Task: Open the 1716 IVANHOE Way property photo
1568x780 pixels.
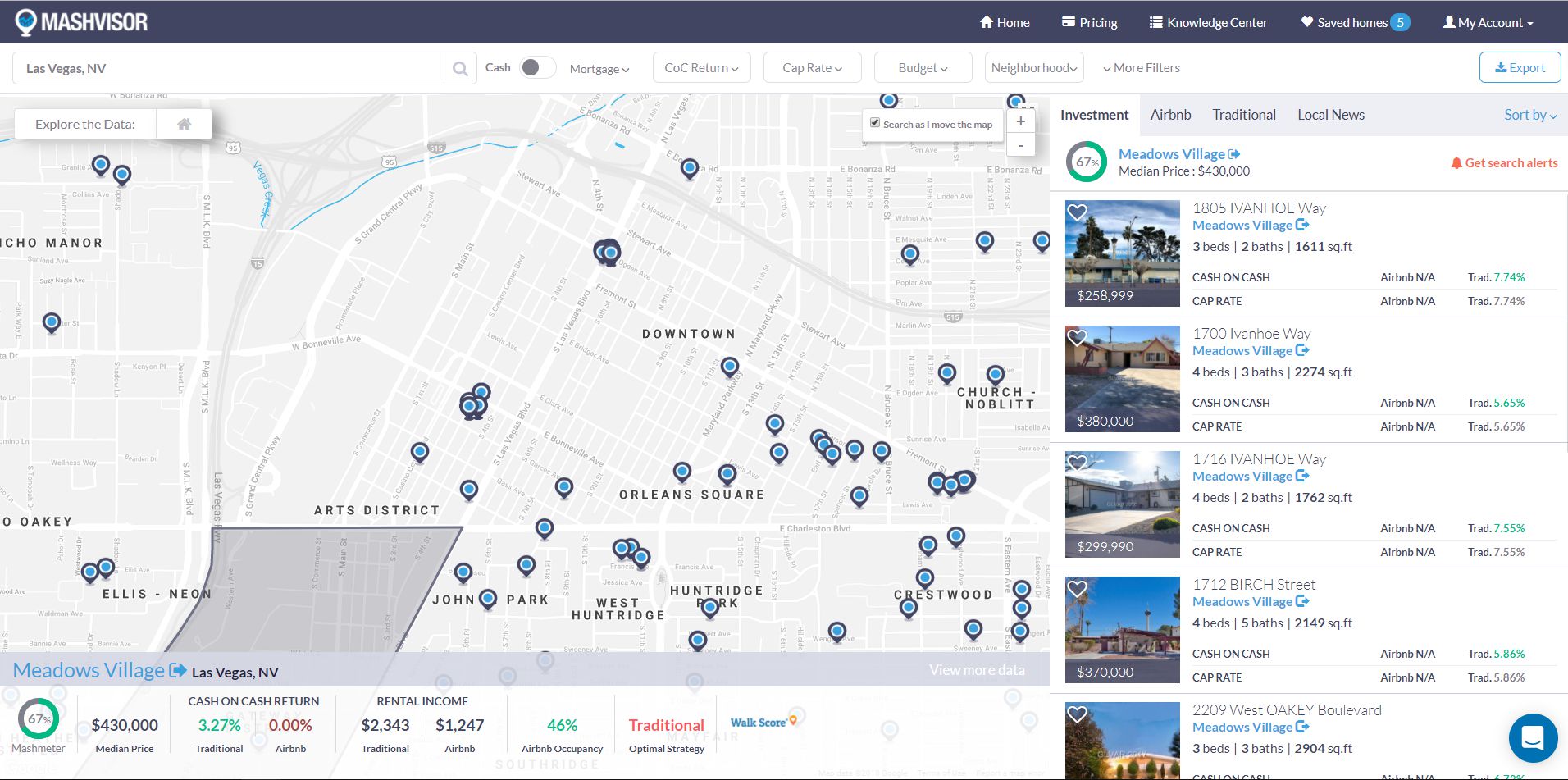Action: tap(1122, 504)
